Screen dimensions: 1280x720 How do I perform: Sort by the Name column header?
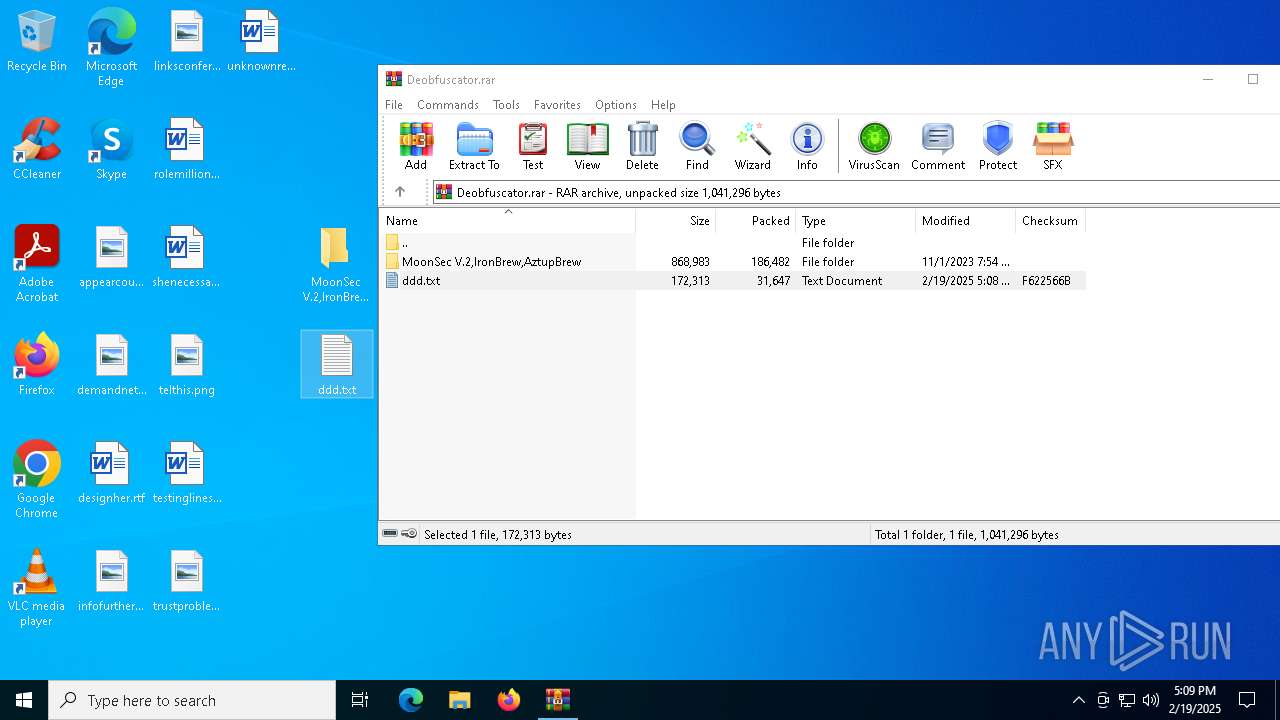[507, 221]
